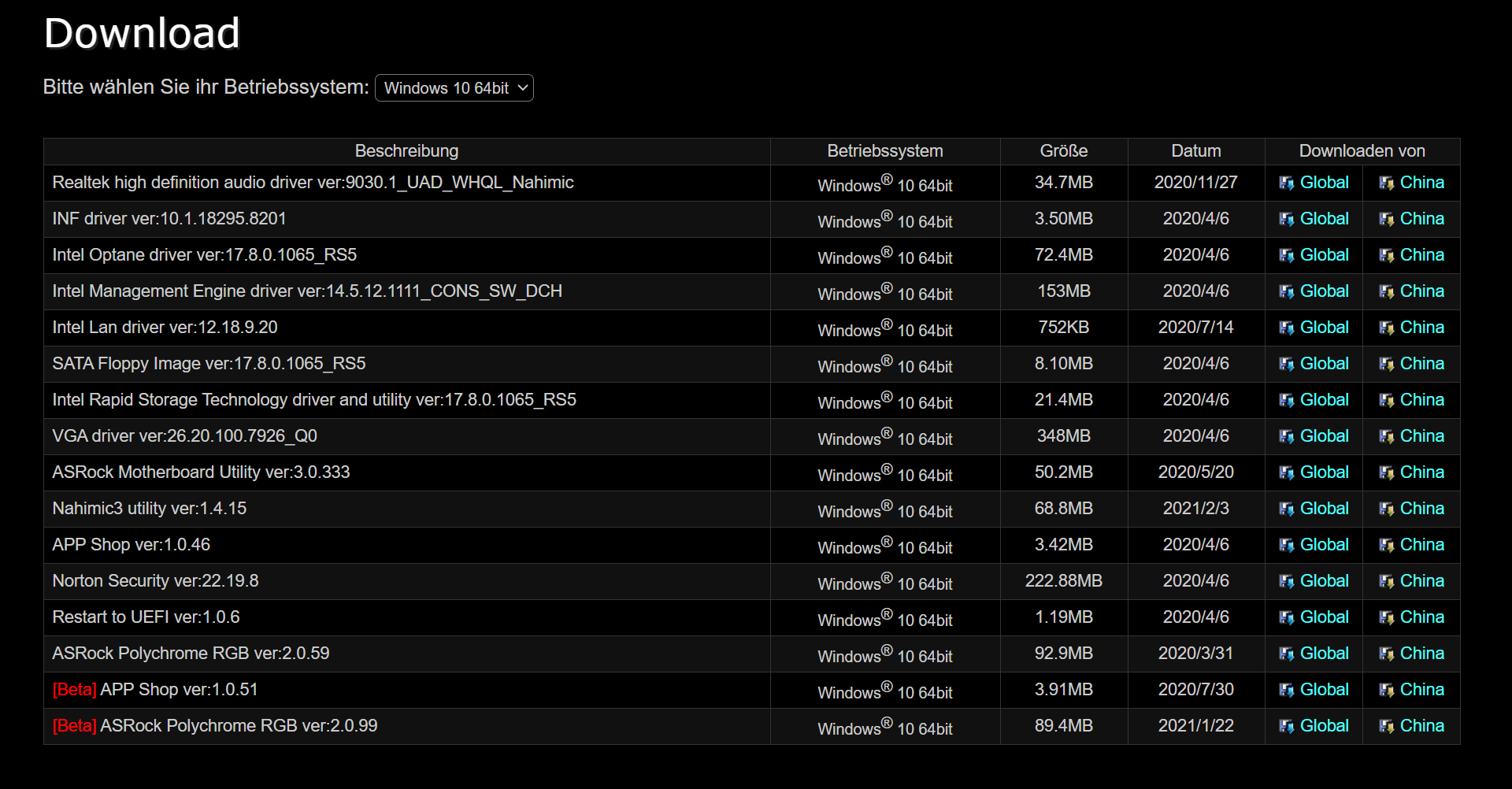Select the Norton Security ver:22.19.8 text
Image resolution: width=1512 pixels, height=789 pixels.
click(x=155, y=581)
